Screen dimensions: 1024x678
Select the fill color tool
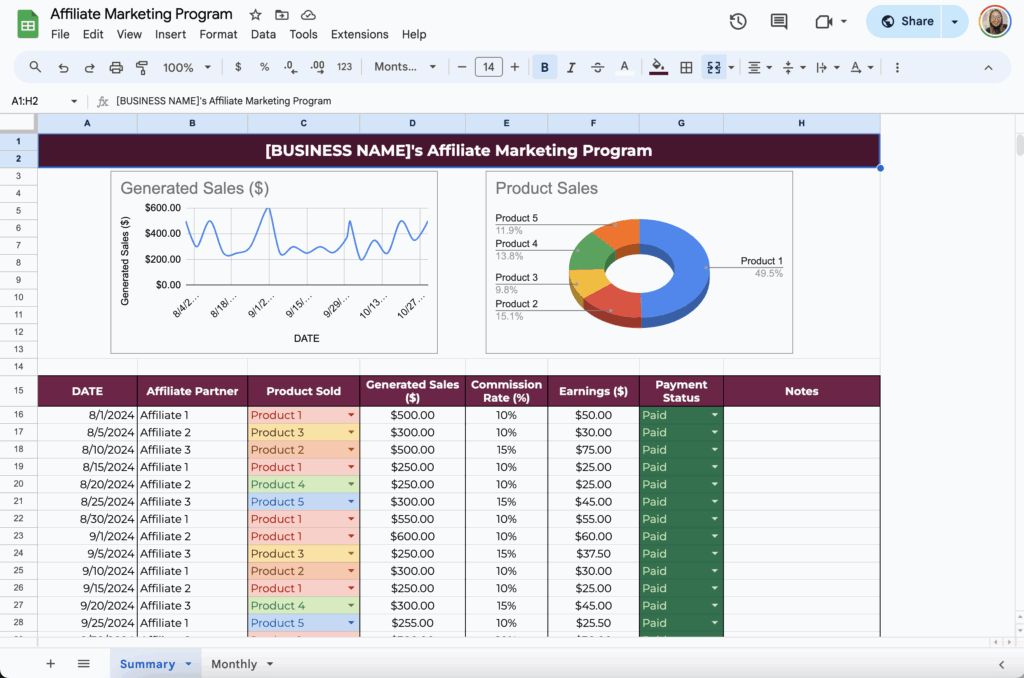pos(658,67)
